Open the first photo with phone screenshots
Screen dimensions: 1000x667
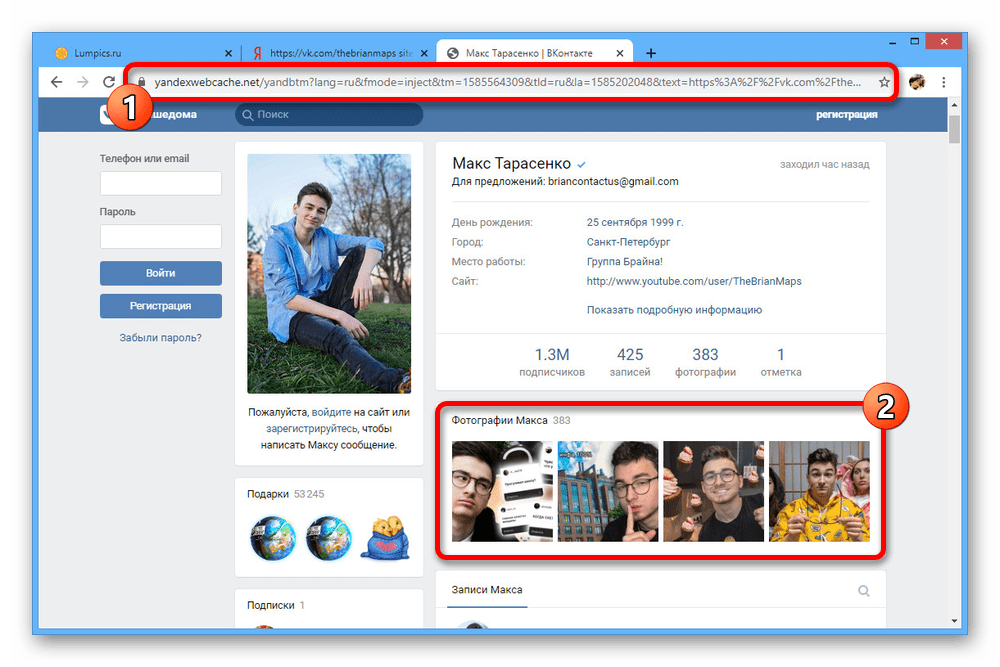tap(502, 492)
